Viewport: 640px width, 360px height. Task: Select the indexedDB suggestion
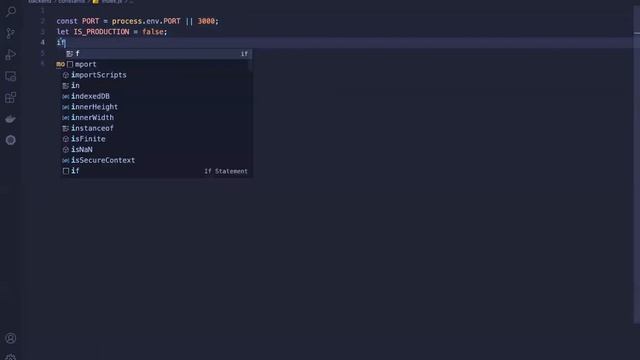point(156,96)
